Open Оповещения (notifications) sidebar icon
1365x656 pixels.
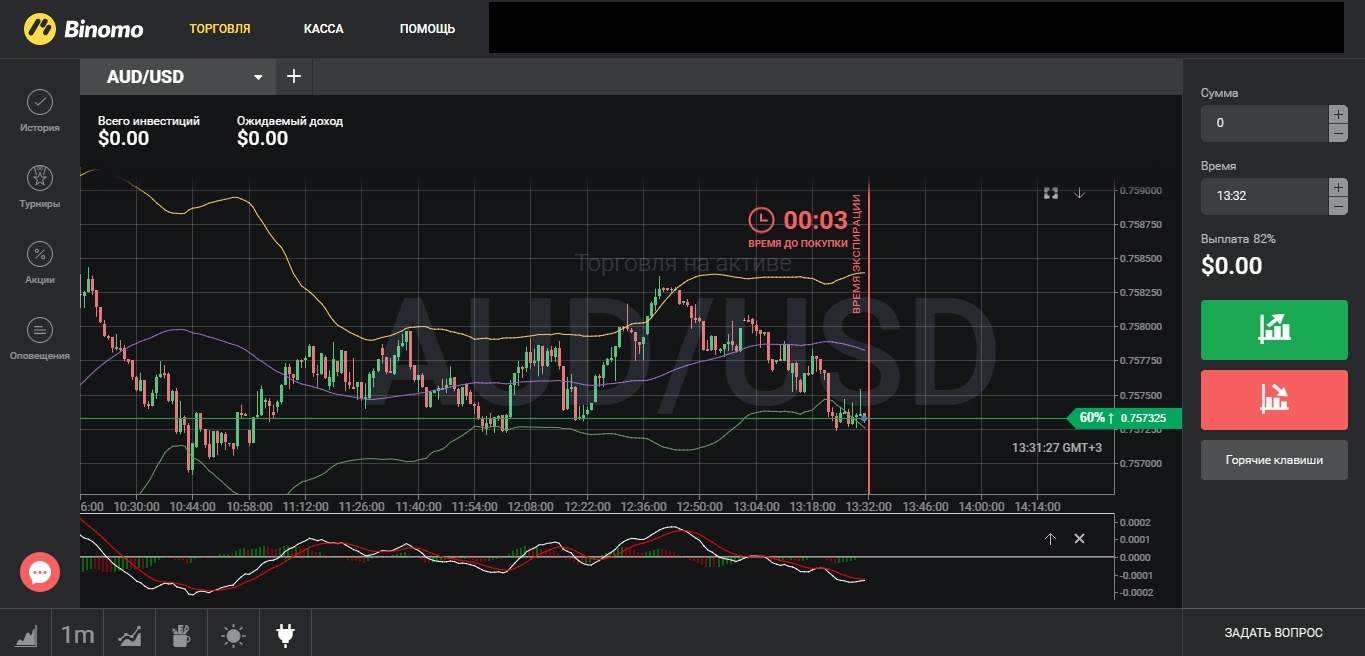[x=40, y=338]
